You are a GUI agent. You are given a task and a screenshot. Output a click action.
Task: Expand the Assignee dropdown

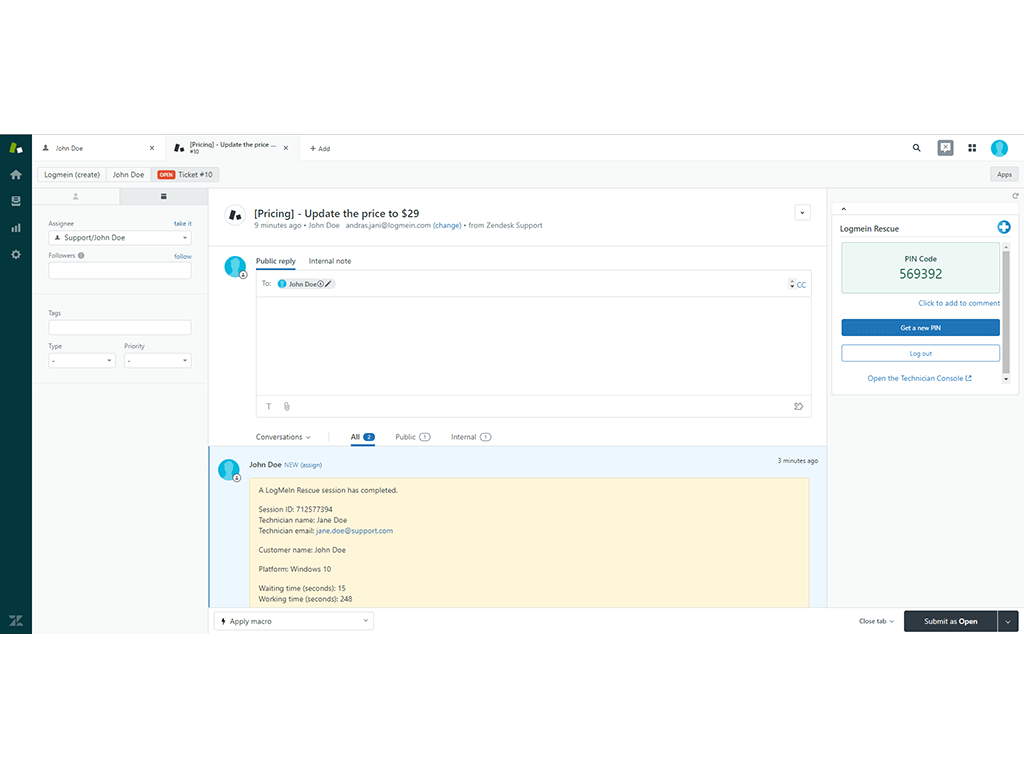(119, 238)
